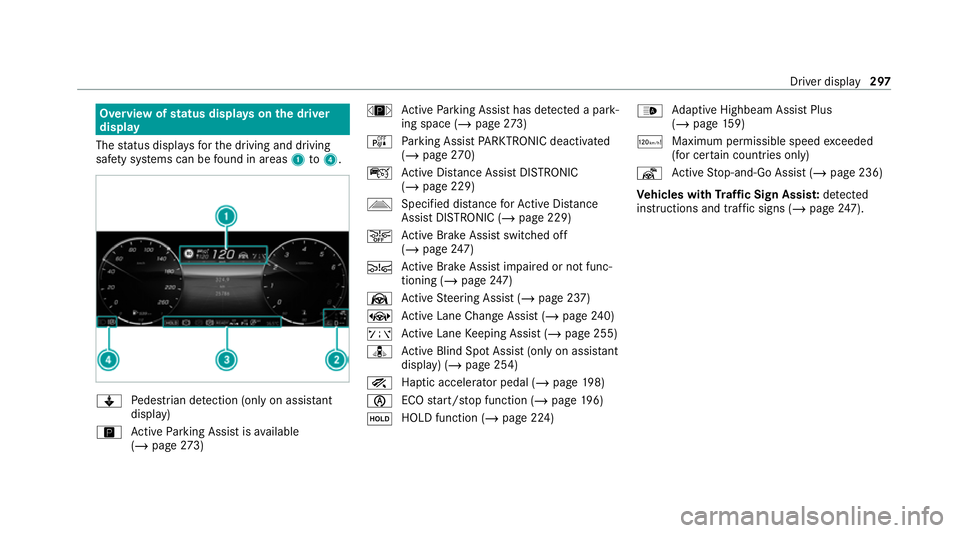Image resolution: width=960 pixels, height=533 pixels.
Task: Click the Adaptive Highbeam Assist Plus icon
Action: (x=650, y=111)
